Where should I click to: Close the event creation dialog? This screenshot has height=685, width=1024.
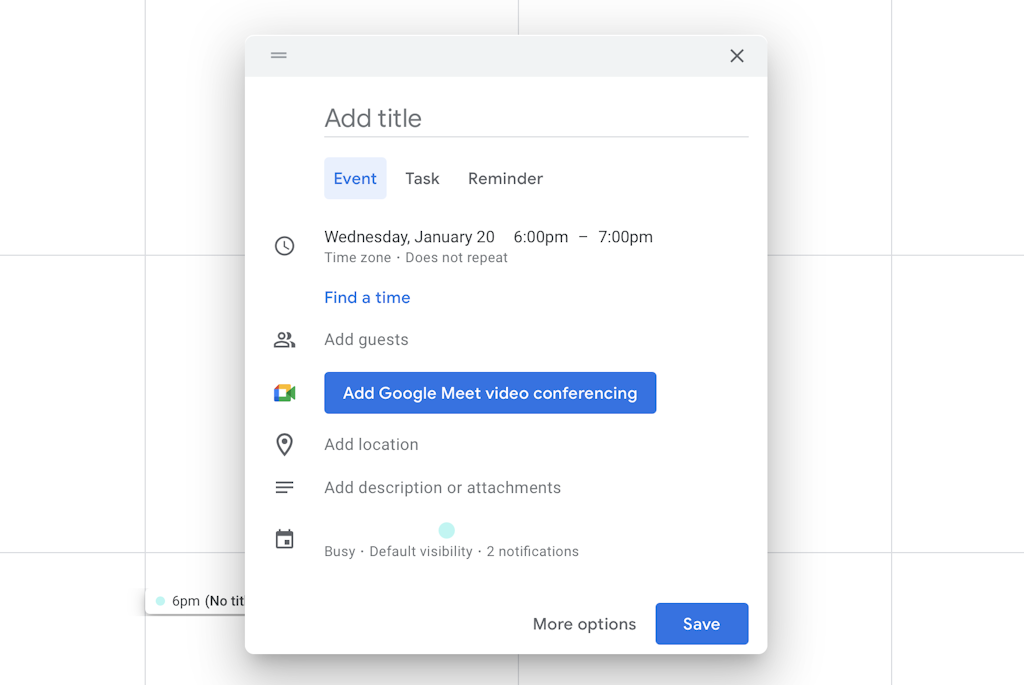[x=737, y=56]
